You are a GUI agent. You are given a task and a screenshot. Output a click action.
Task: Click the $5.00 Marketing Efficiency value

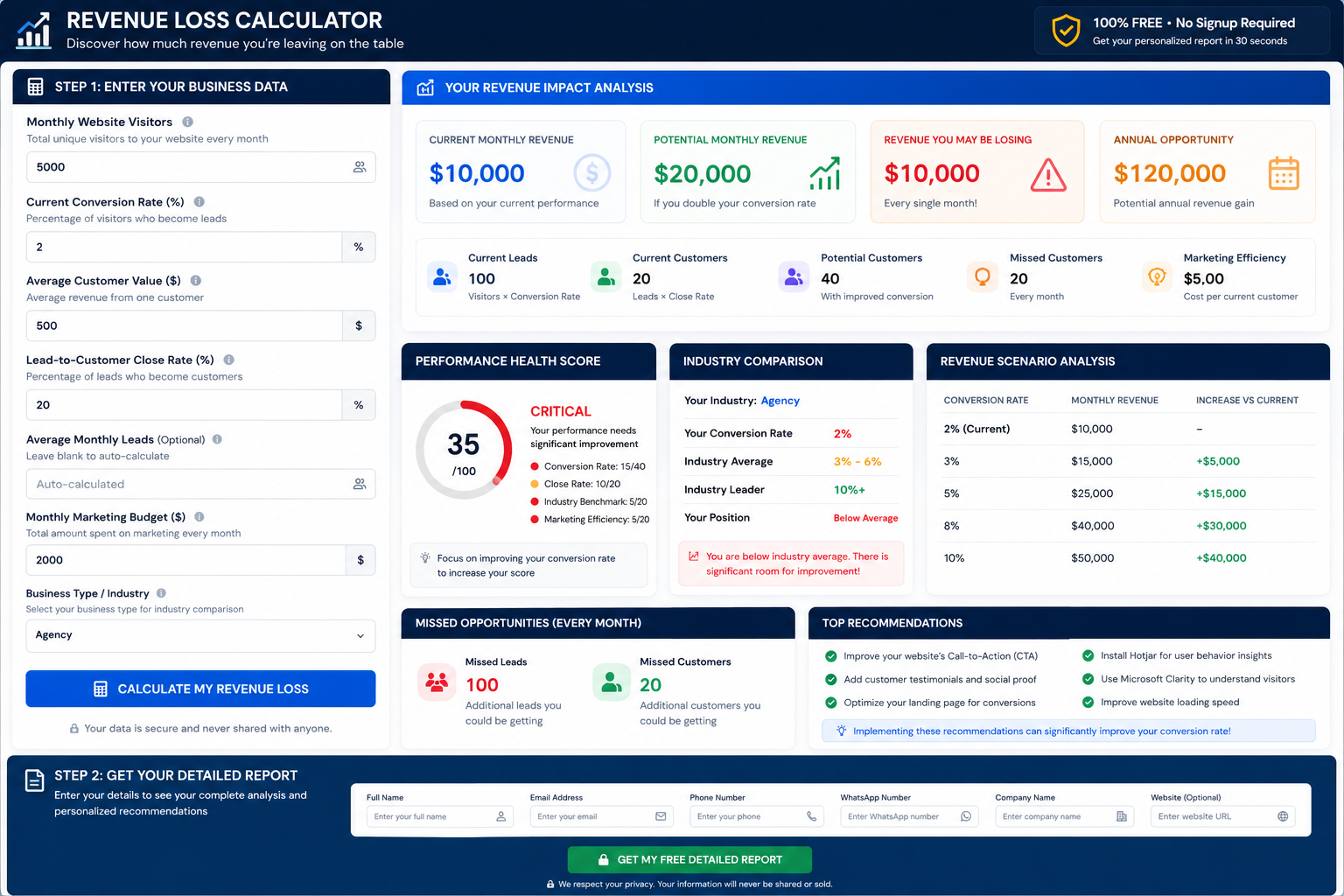[x=1204, y=278]
